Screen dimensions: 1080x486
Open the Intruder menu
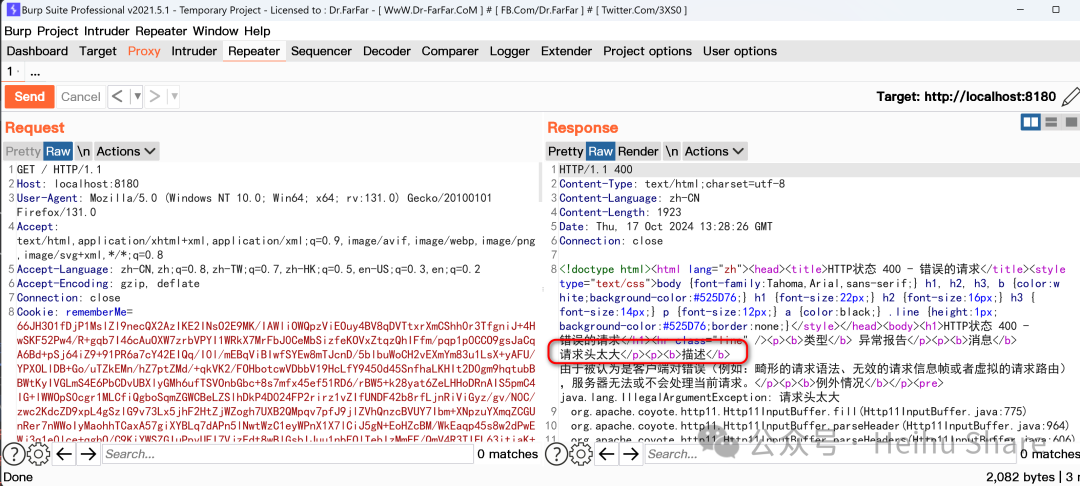click(x=107, y=31)
